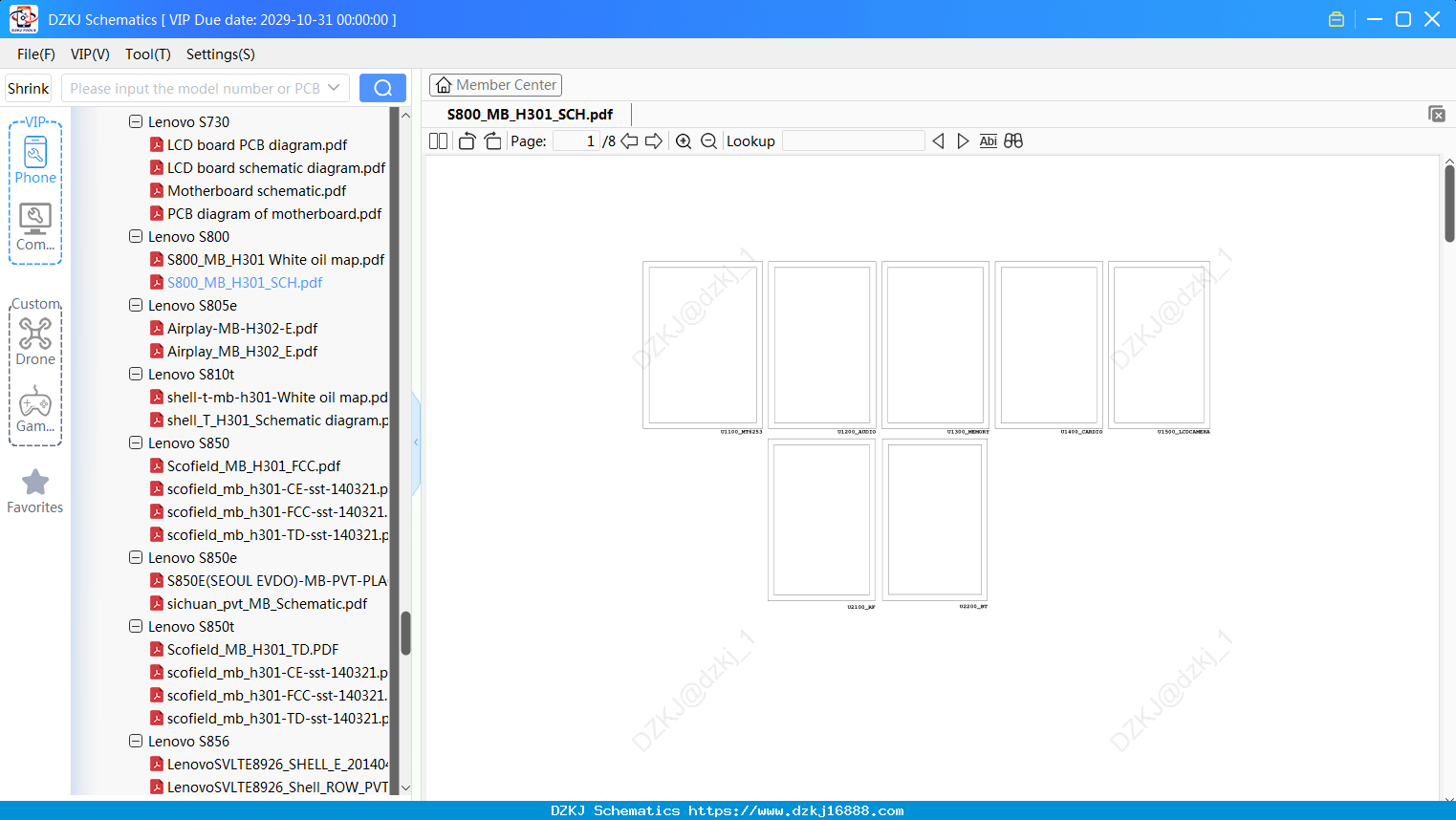Select the S800_MB_H301_SCH.pdf tab

coord(530,114)
